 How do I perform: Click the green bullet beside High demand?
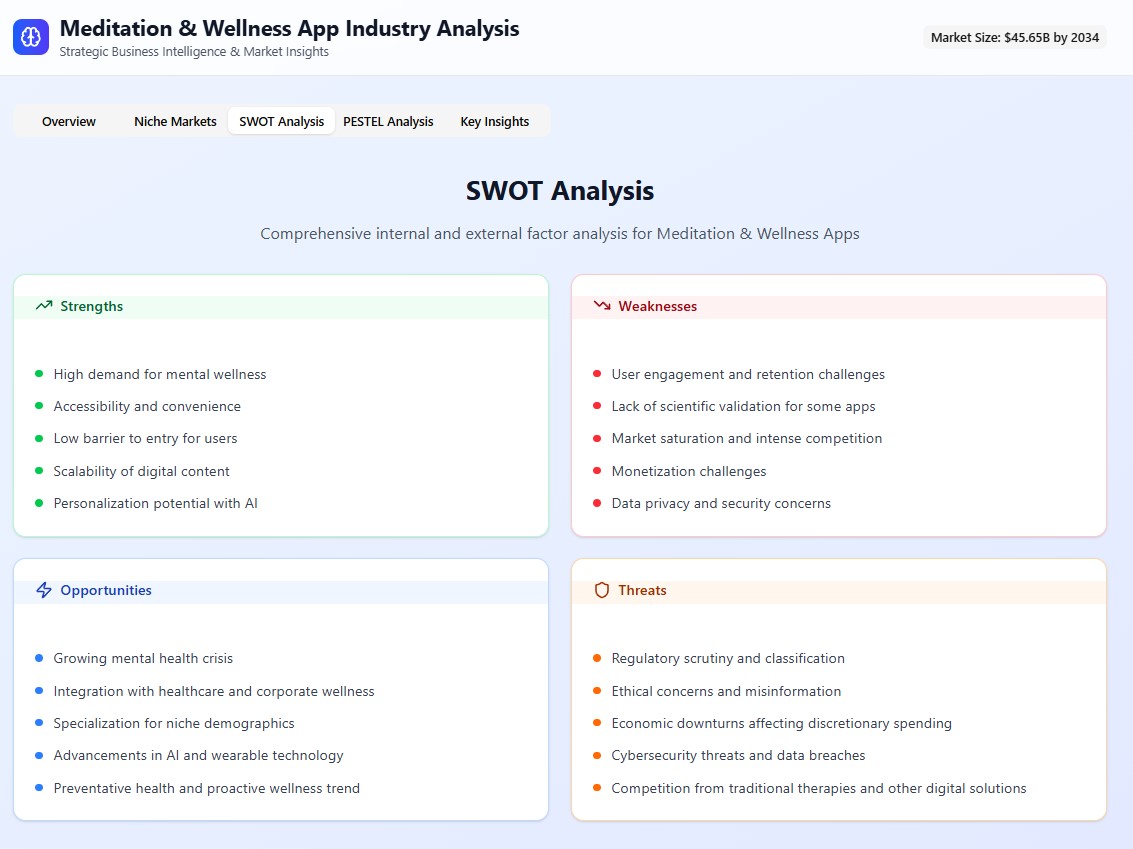pyautogui.click(x=39, y=374)
